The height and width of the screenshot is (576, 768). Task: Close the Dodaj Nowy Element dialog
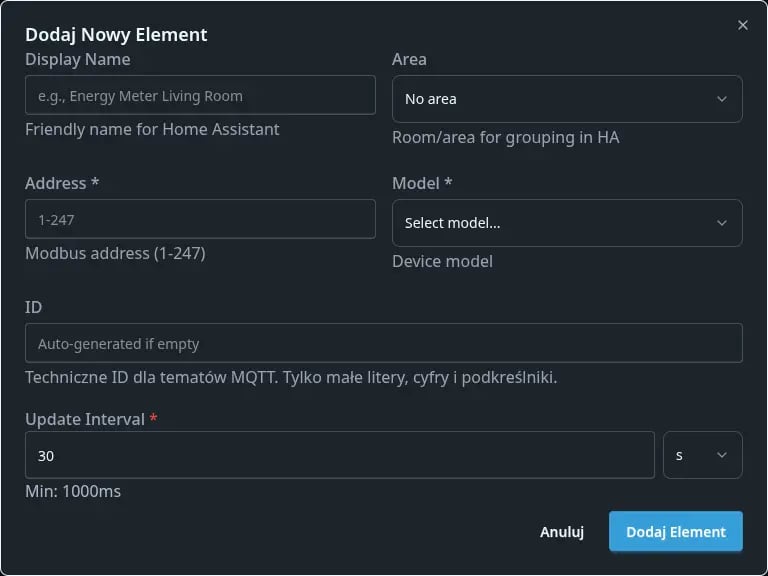(x=742, y=25)
